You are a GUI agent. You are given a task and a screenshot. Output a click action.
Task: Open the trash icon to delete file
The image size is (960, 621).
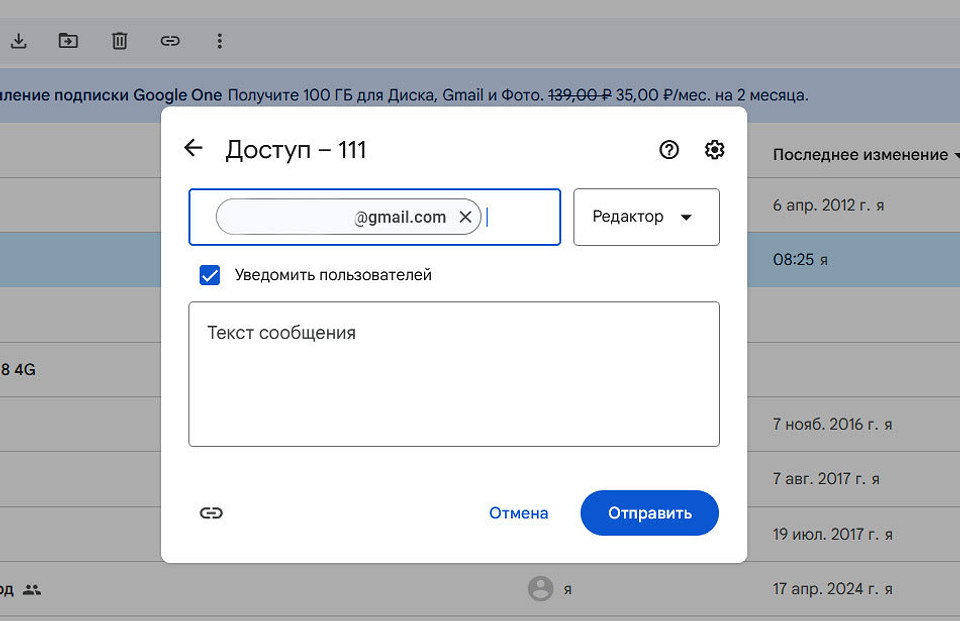[x=119, y=41]
